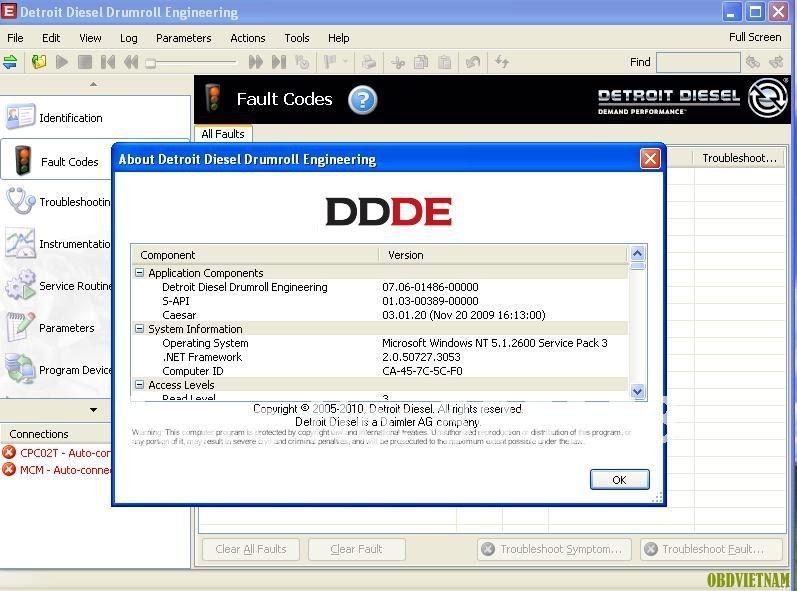Screen dimensions: 797x591
Task: Select the Caesar component row
Action: click(x=380, y=315)
